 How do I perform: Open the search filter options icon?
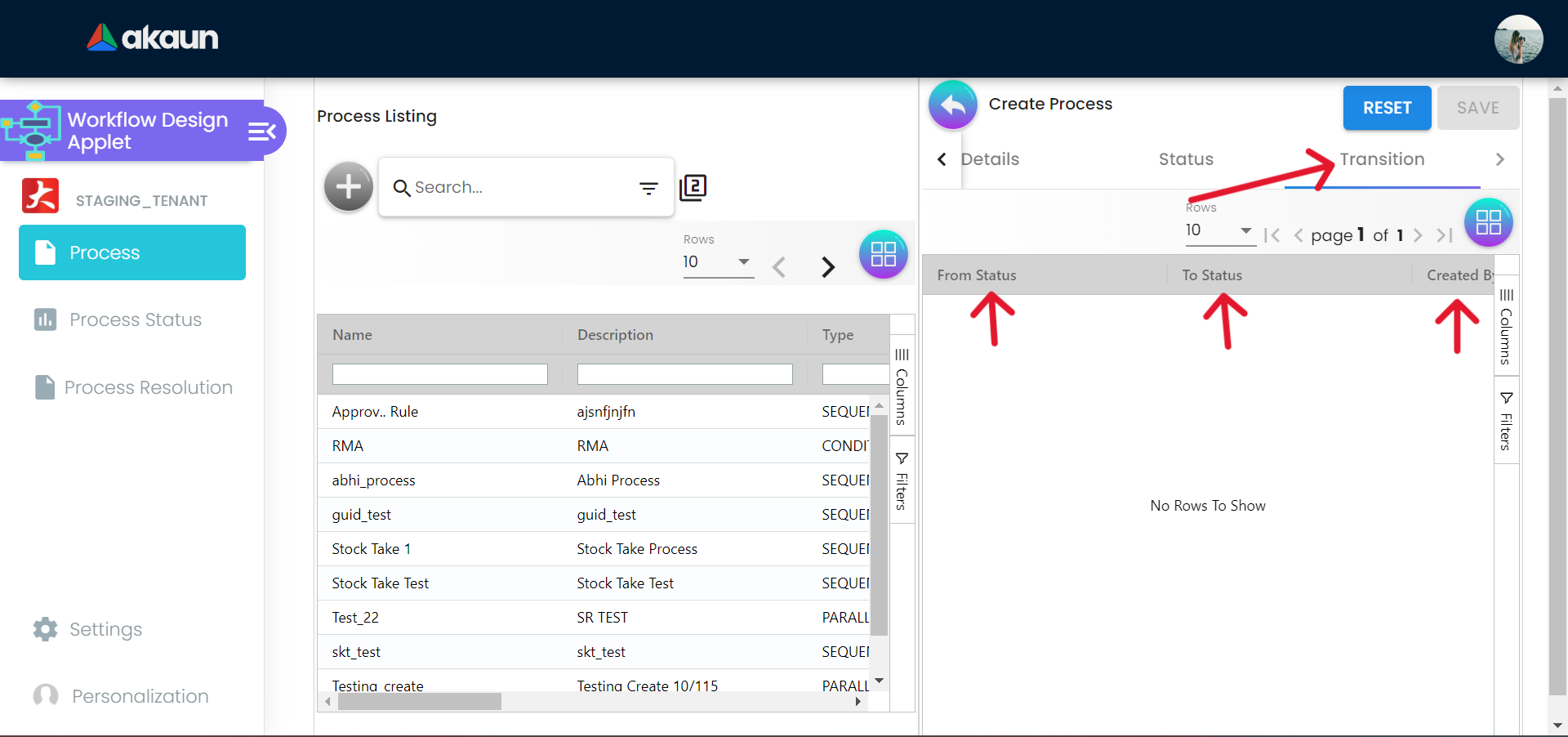[648, 189]
